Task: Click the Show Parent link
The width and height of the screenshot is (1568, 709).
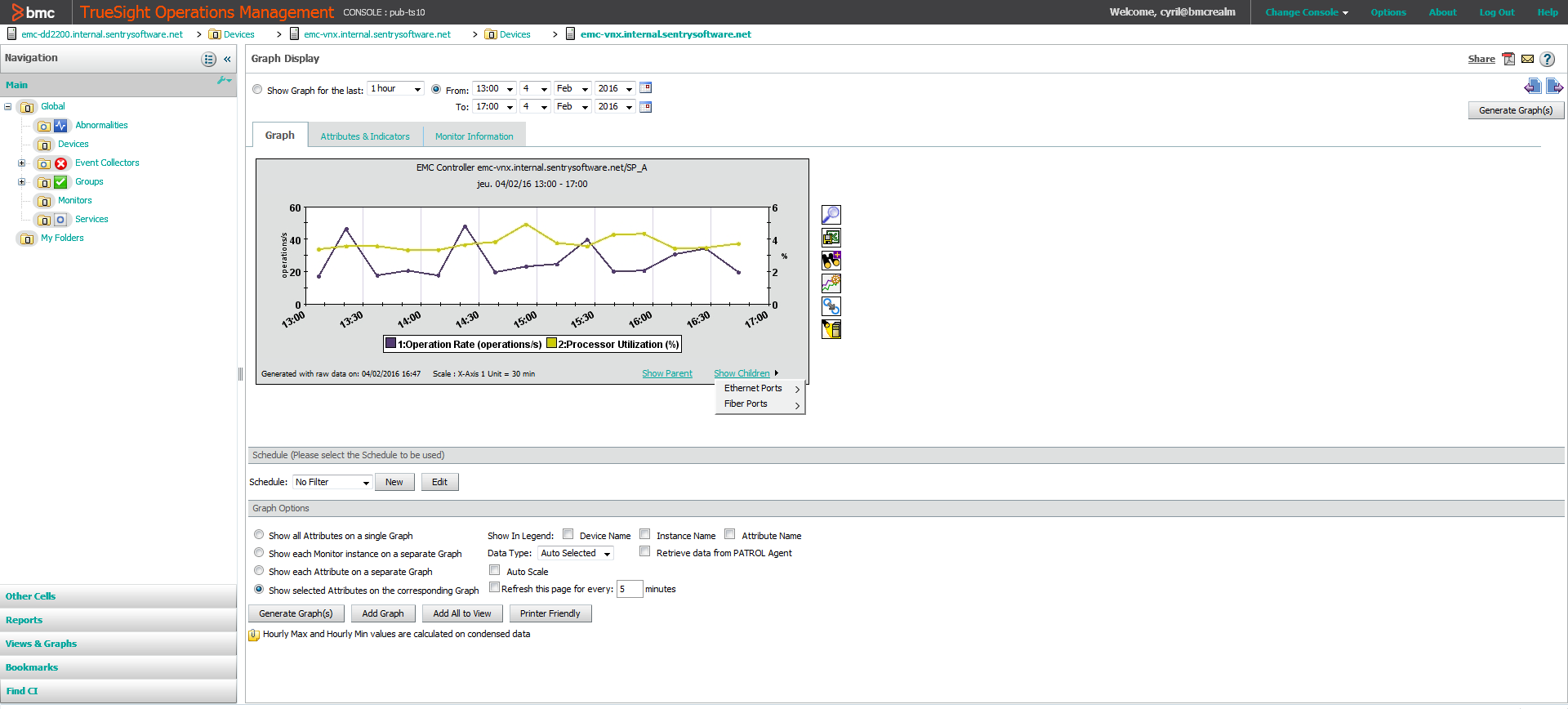Action: tap(667, 373)
